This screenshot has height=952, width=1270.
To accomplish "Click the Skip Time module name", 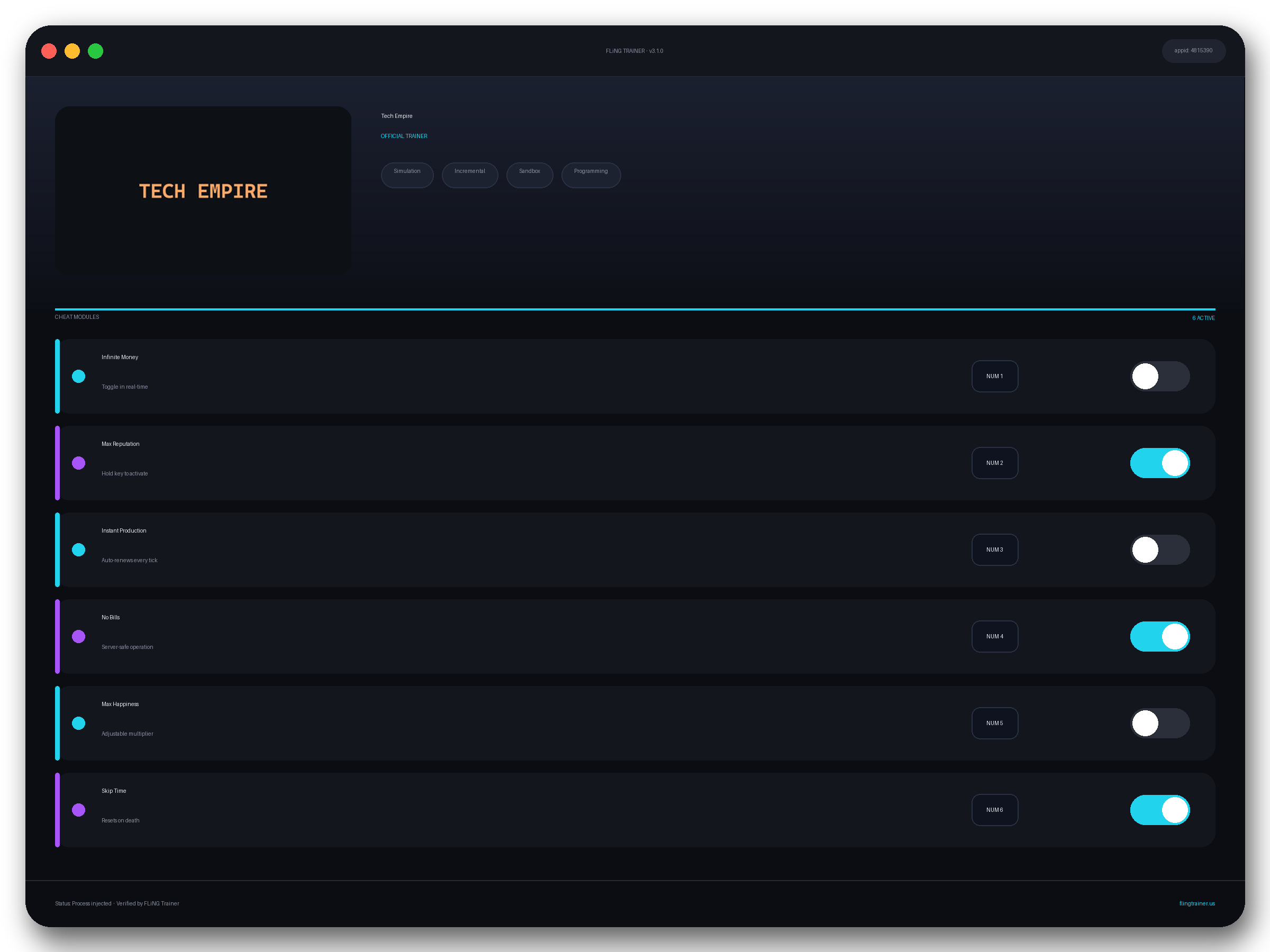I will 114,790.
